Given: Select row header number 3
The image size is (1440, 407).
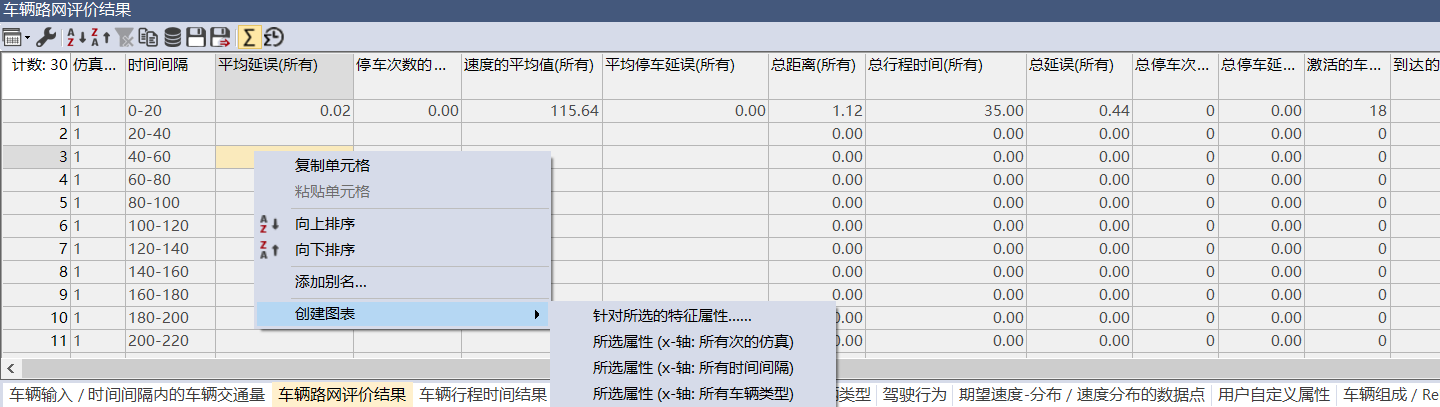Looking at the screenshot, I should click(35, 157).
